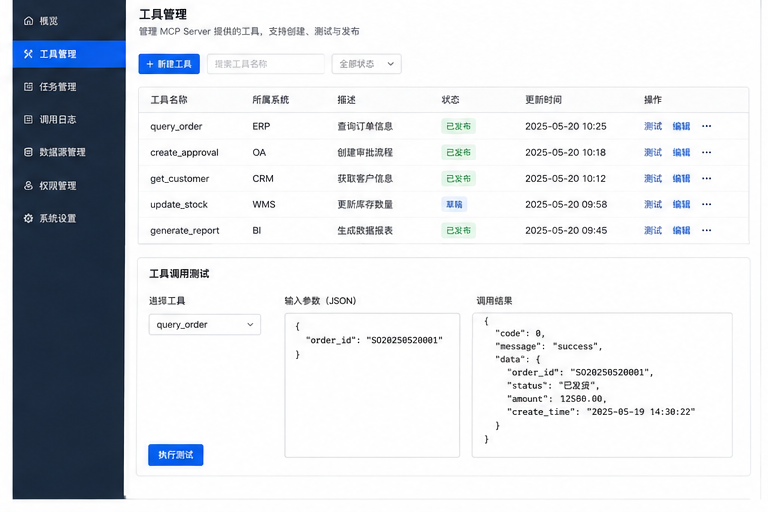Click the 概览 home icon in sidebar
This screenshot has width=768, height=512.
click(28, 21)
